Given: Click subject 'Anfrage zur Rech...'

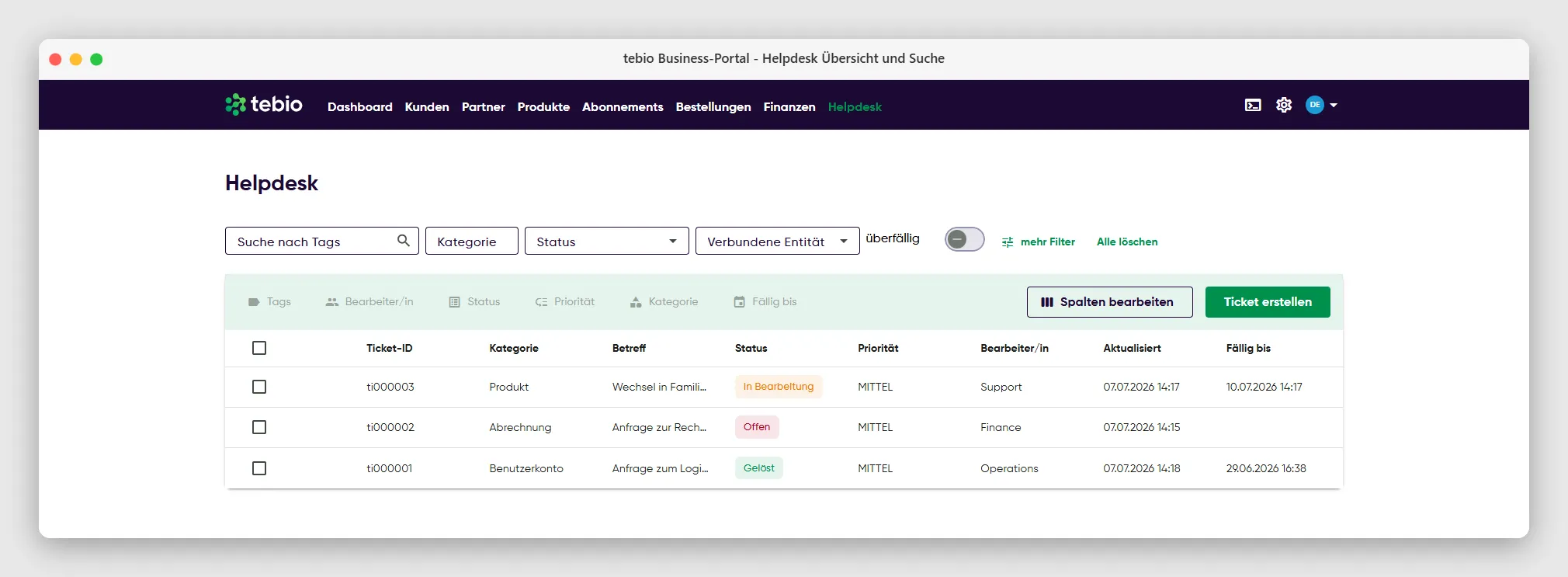Looking at the screenshot, I should tap(659, 427).
